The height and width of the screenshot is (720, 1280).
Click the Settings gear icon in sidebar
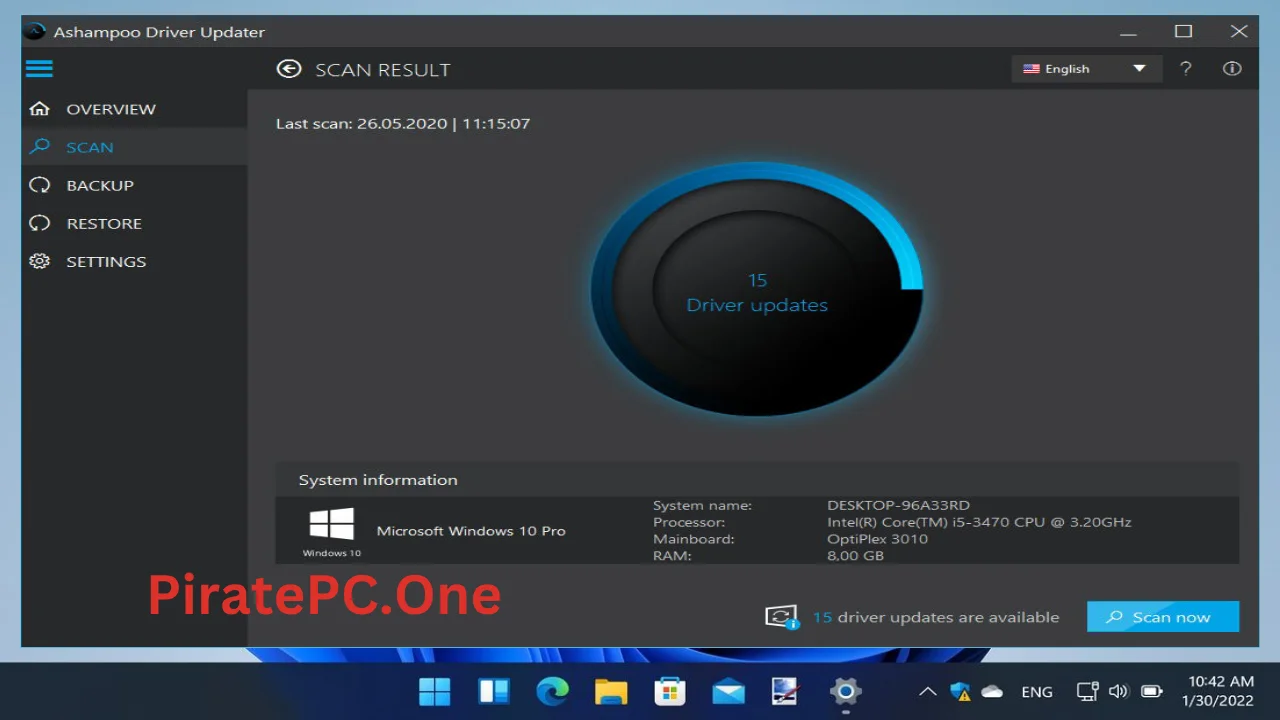(39, 261)
